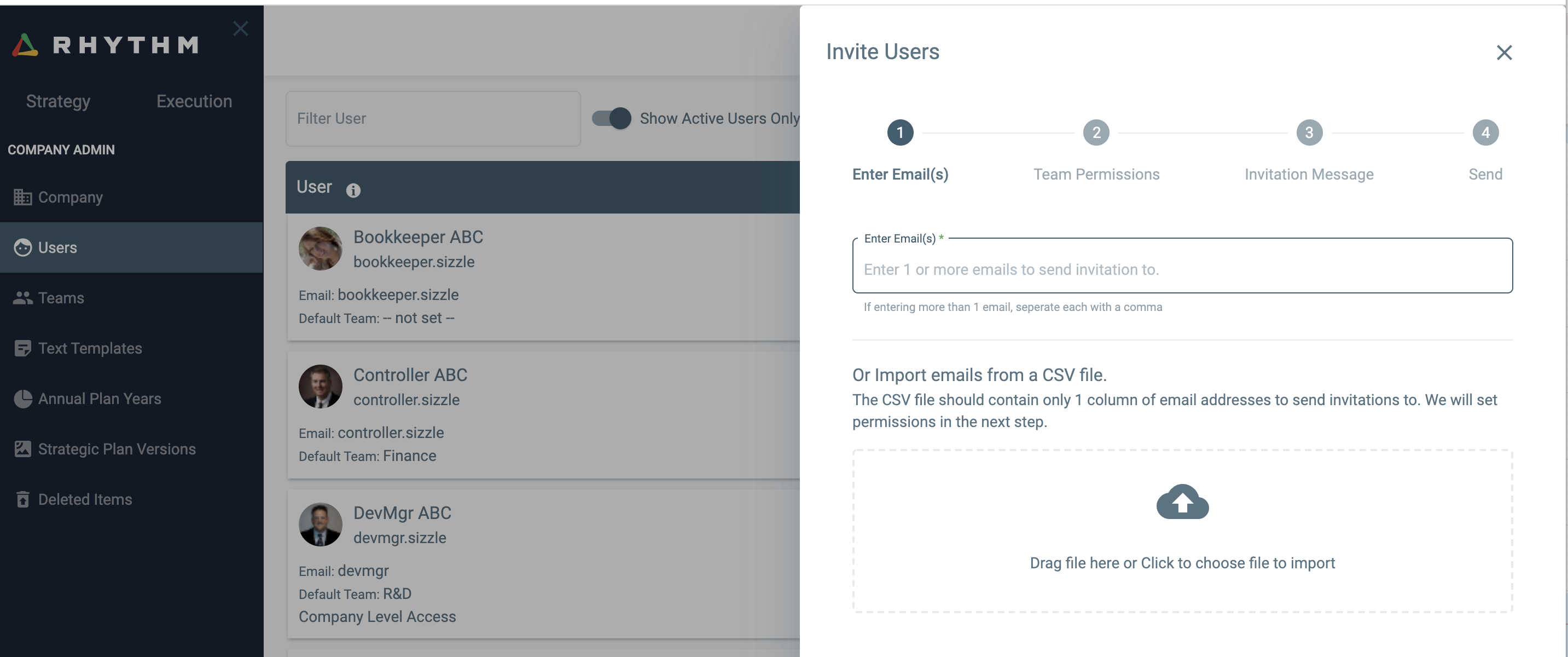Close the sidebar with the X icon
The height and width of the screenshot is (657, 1568).
click(240, 28)
